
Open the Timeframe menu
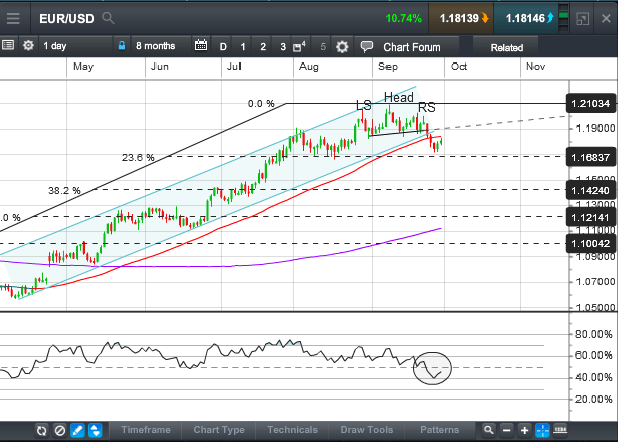click(x=146, y=430)
